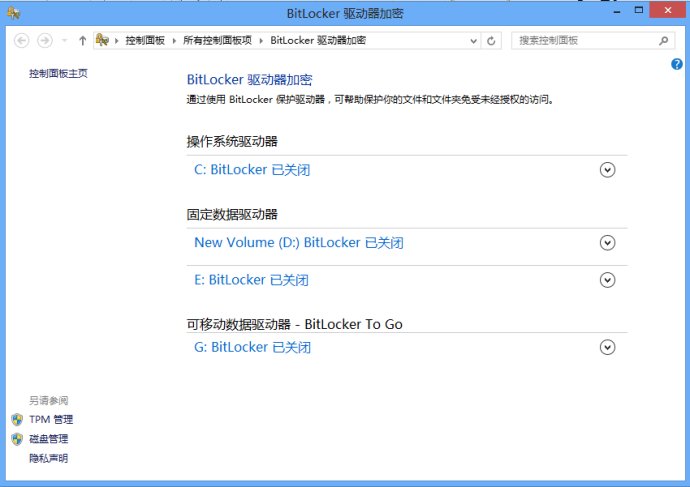Click the Back navigation arrow
690x487 pixels.
tap(22, 40)
